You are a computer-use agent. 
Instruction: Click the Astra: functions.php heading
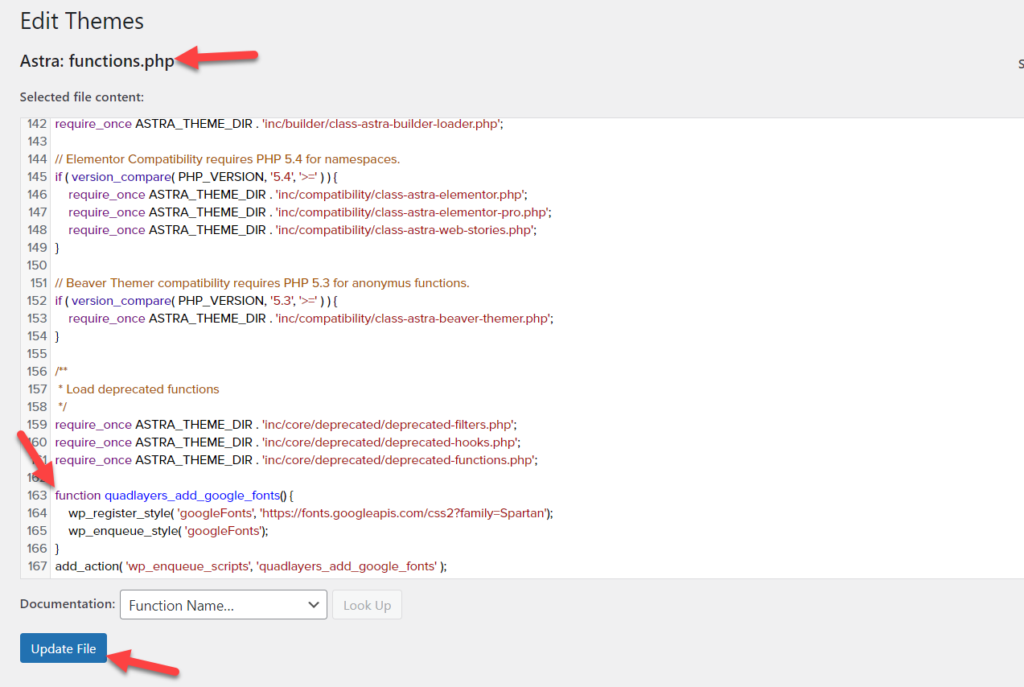click(97, 61)
